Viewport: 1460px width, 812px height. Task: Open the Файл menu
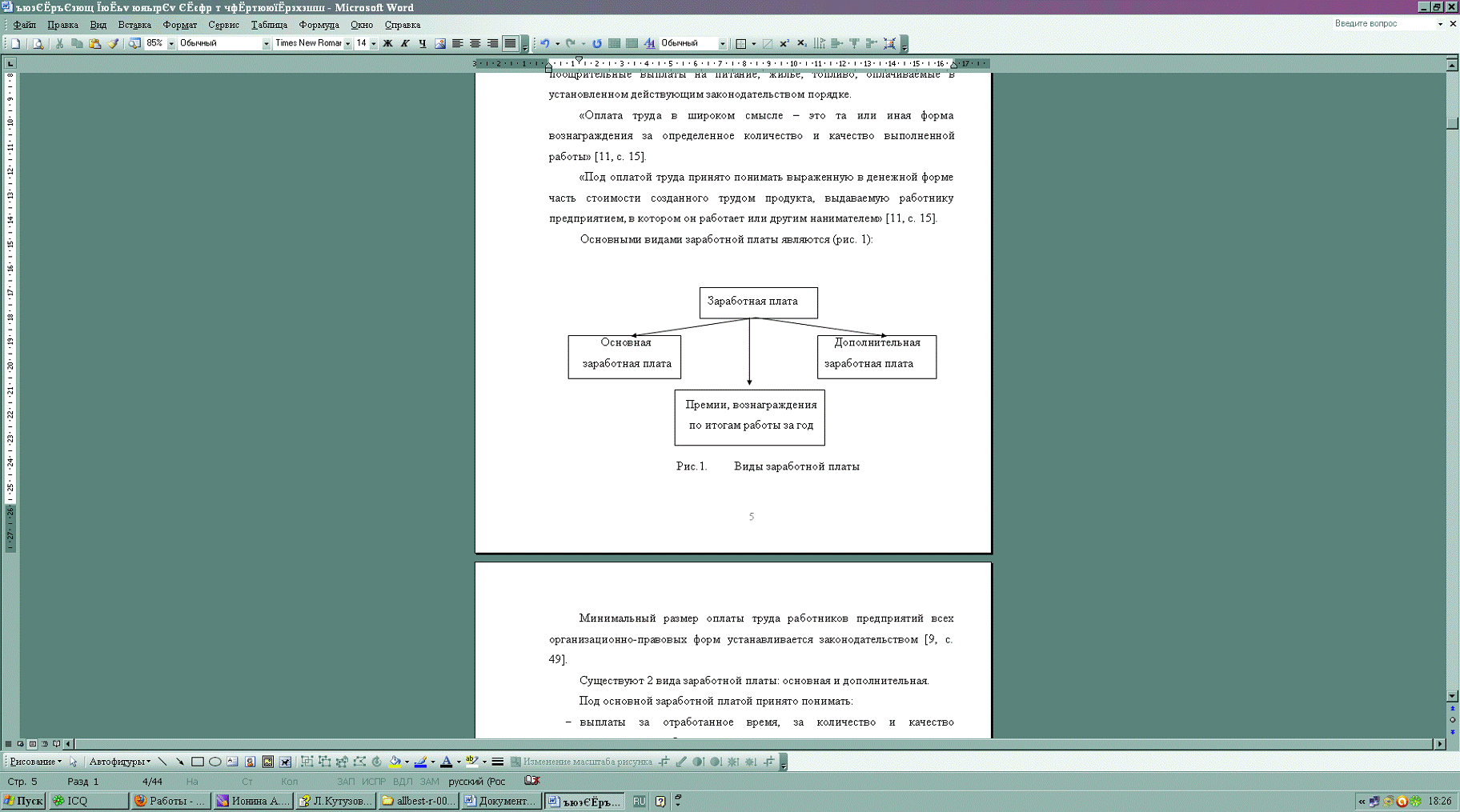(24, 25)
